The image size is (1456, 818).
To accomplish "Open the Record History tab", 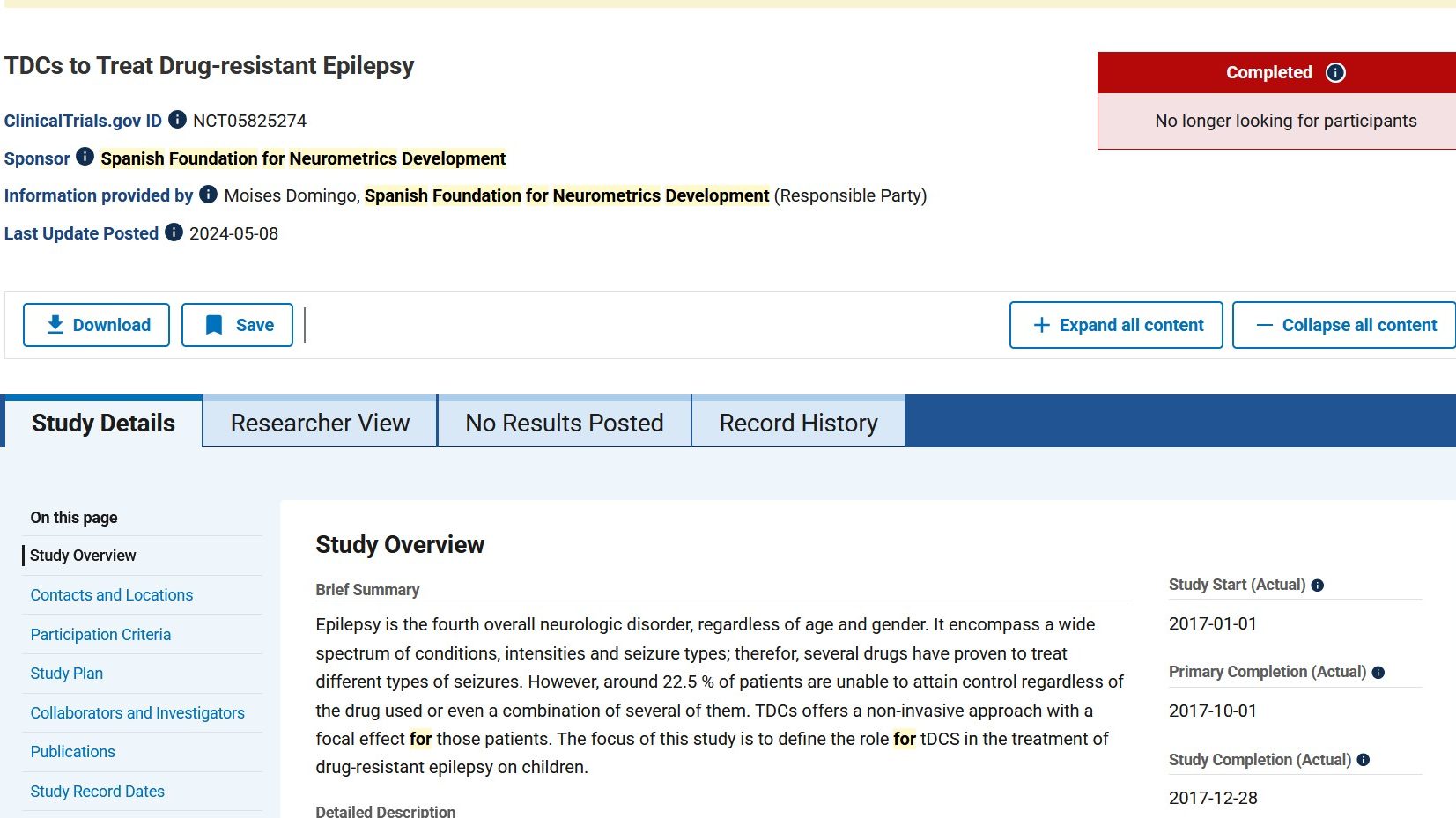I will pyautogui.click(x=798, y=423).
